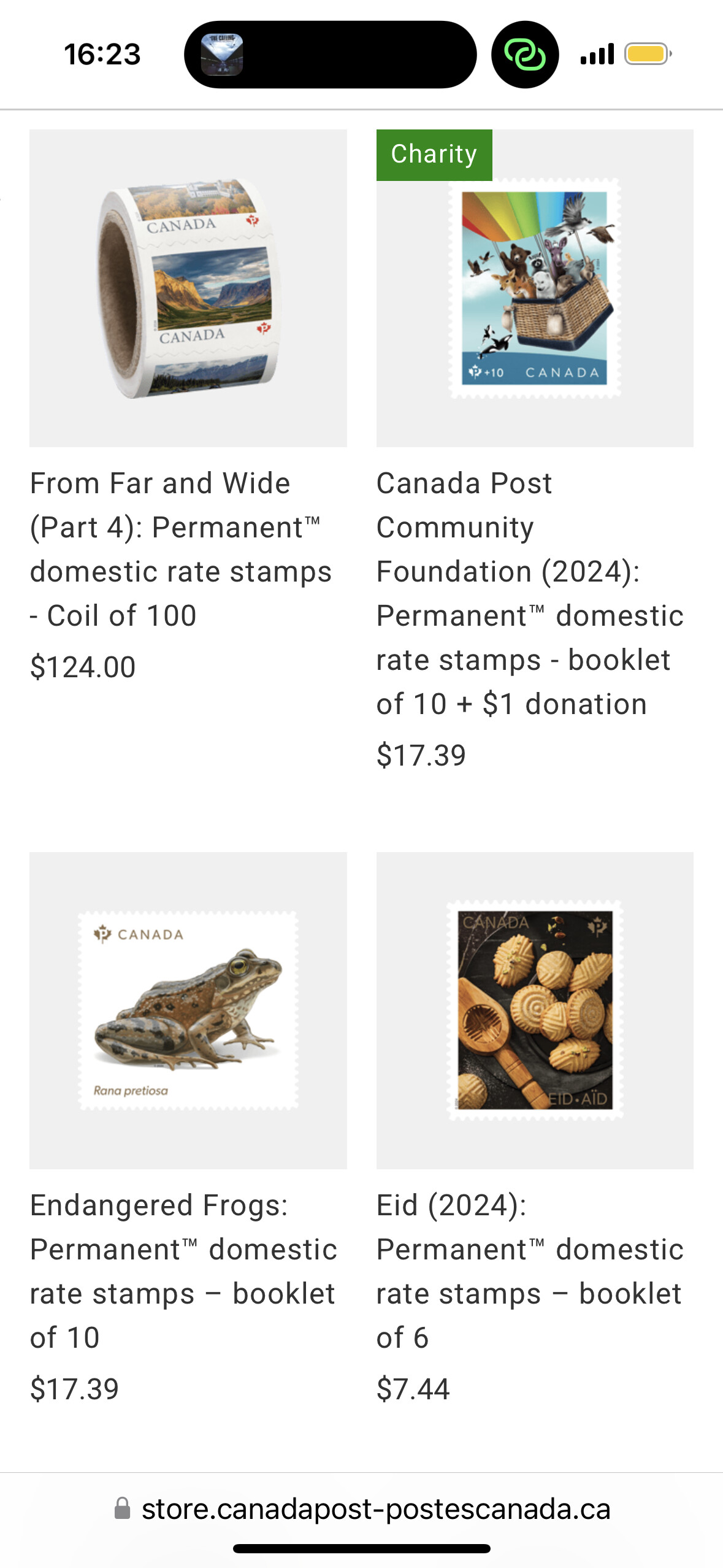Open Endangered Frogs booklet of 10 link

[183, 1271]
